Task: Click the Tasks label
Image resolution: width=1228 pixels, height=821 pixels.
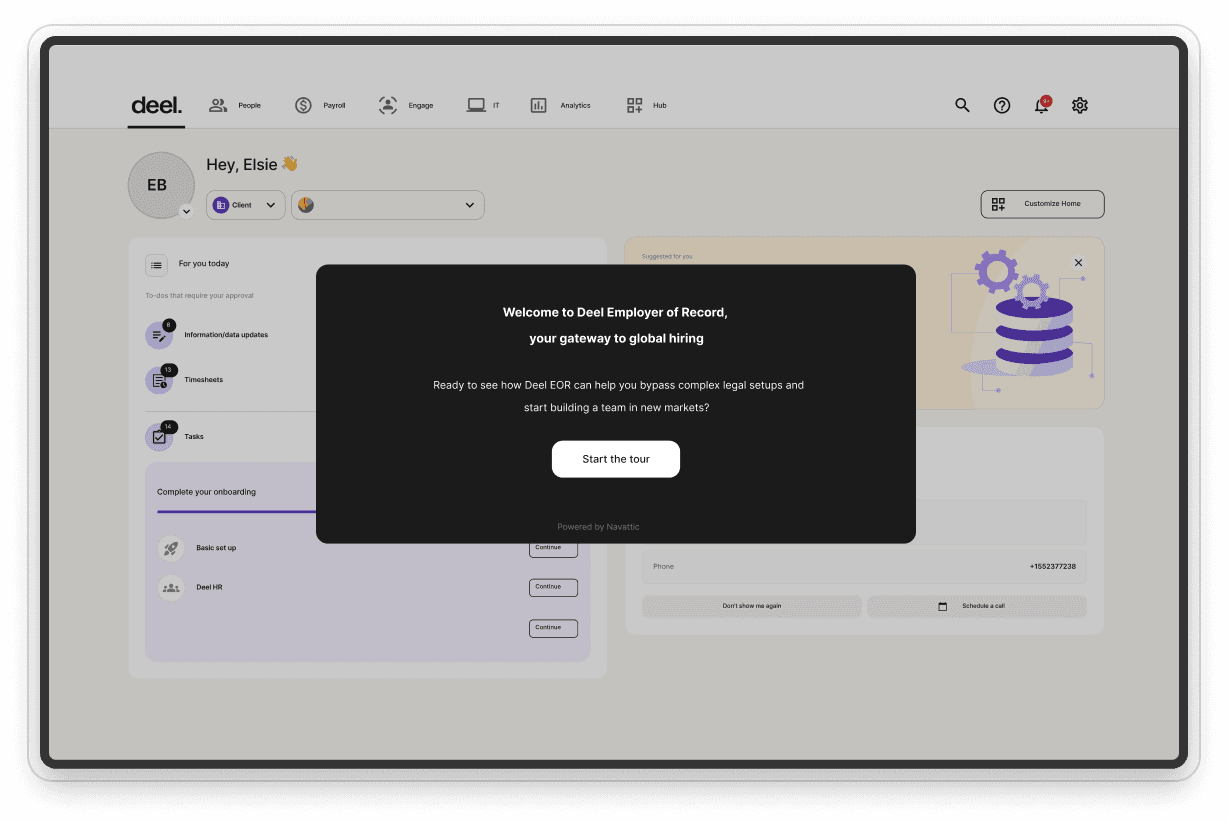Action: 194,437
